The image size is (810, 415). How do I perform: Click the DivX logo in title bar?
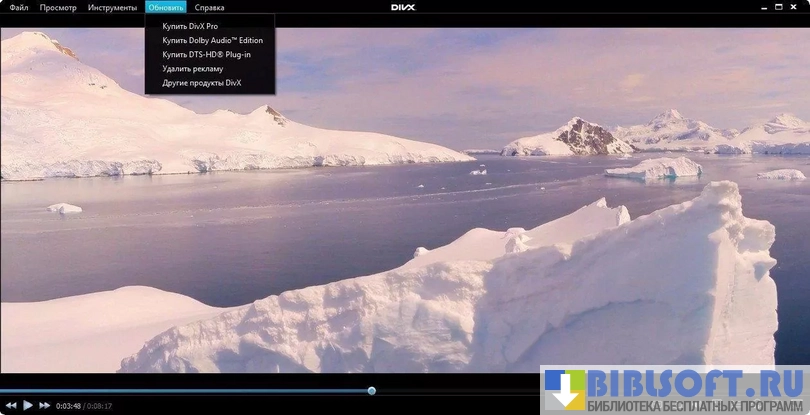point(405,7)
